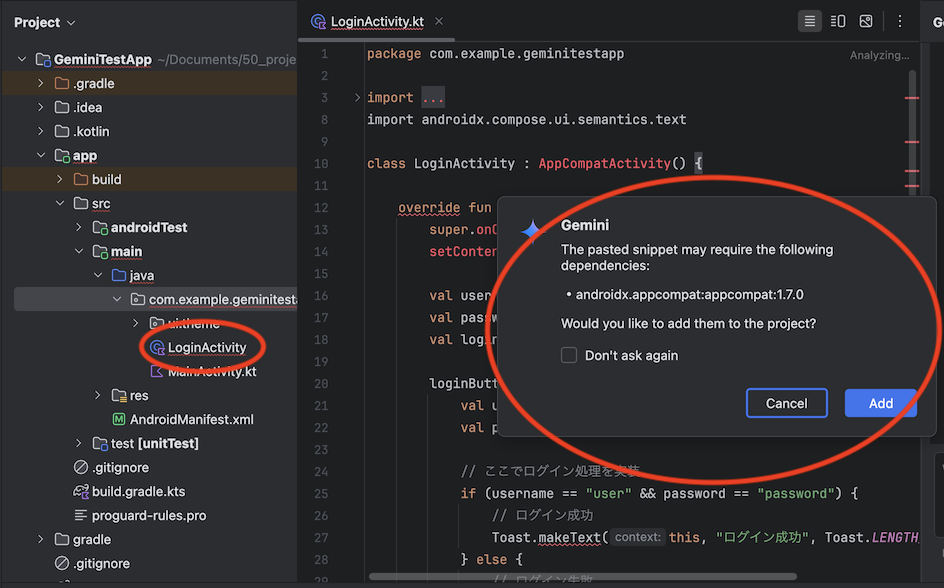Expand the .kotlin folder

click(41, 131)
